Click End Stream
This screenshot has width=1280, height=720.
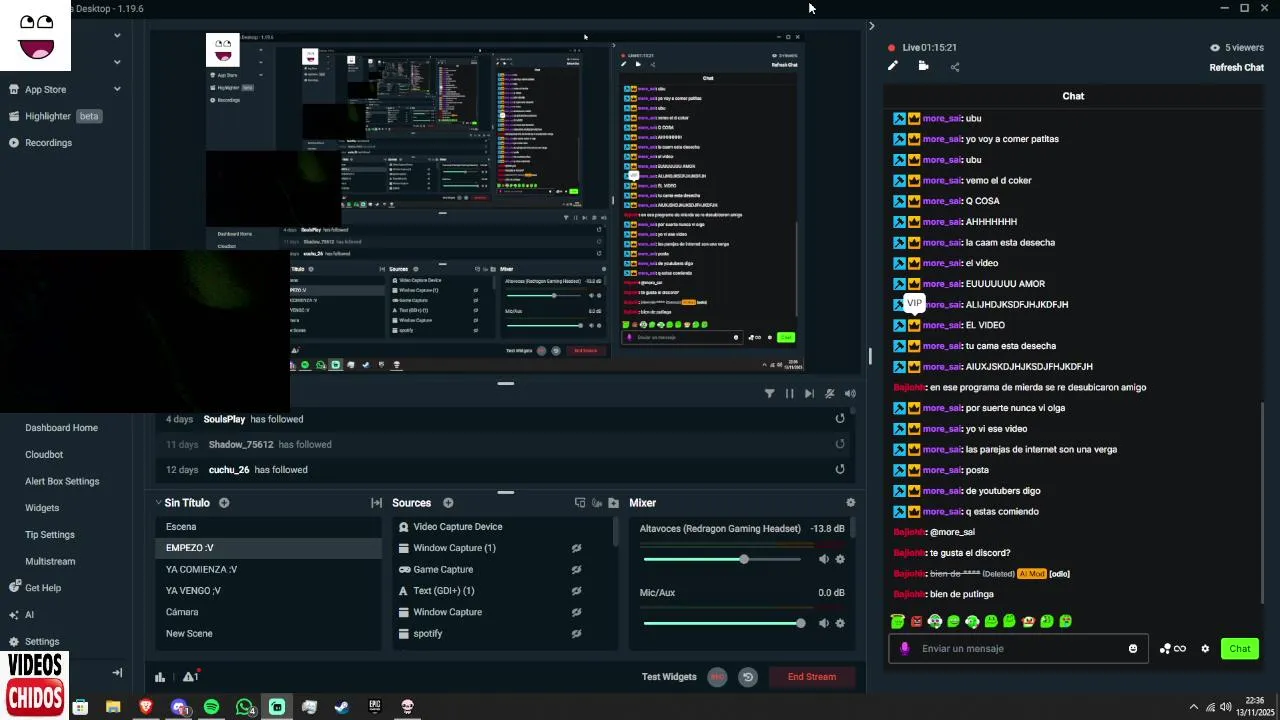click(x=812, y=677)
